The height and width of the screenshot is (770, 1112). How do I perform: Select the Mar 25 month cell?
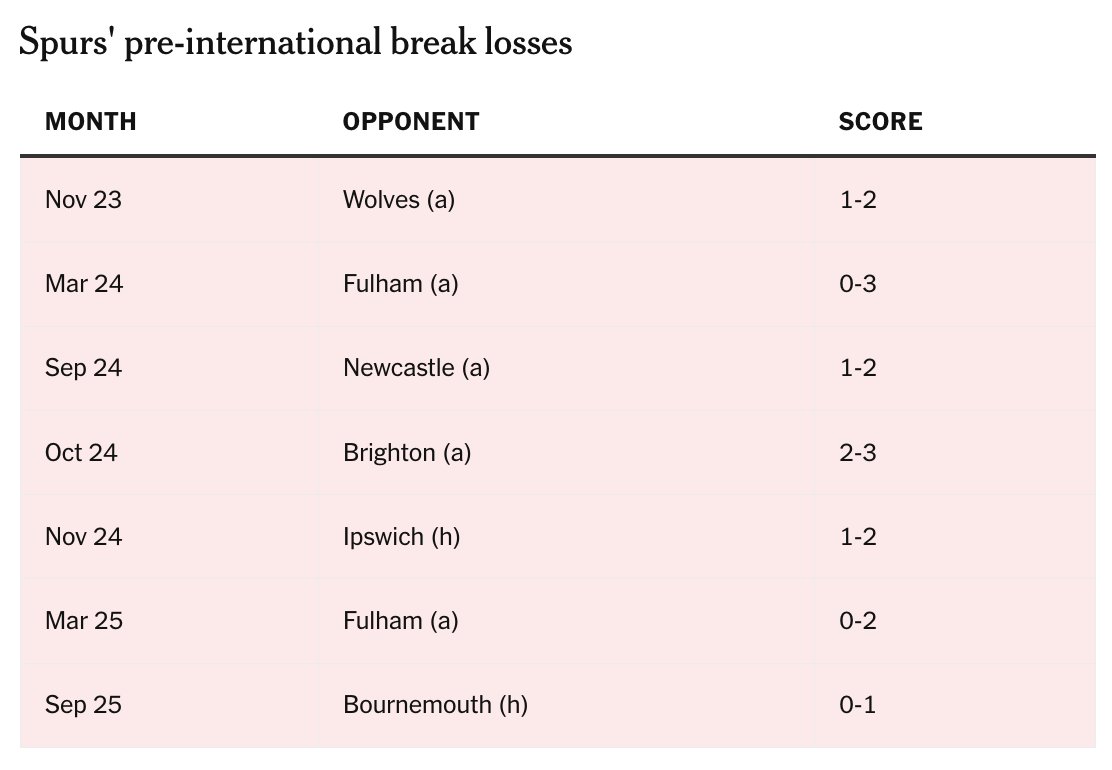[x=83, y=621]
